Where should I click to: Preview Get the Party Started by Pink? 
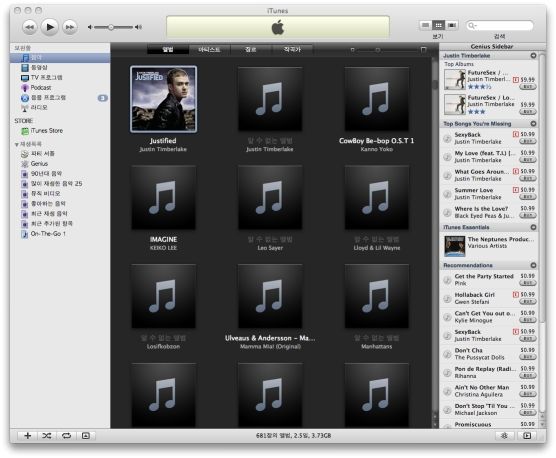447,280
